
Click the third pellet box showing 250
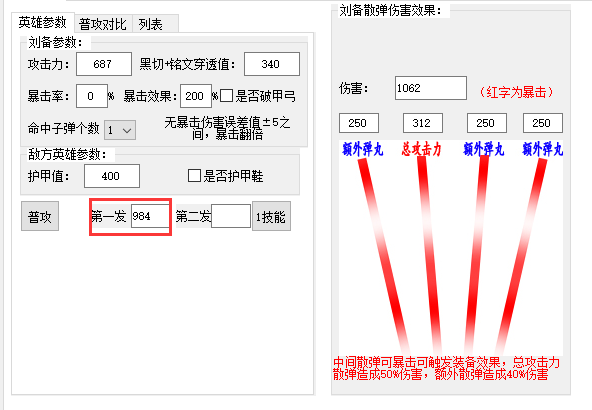coord(487,123)
